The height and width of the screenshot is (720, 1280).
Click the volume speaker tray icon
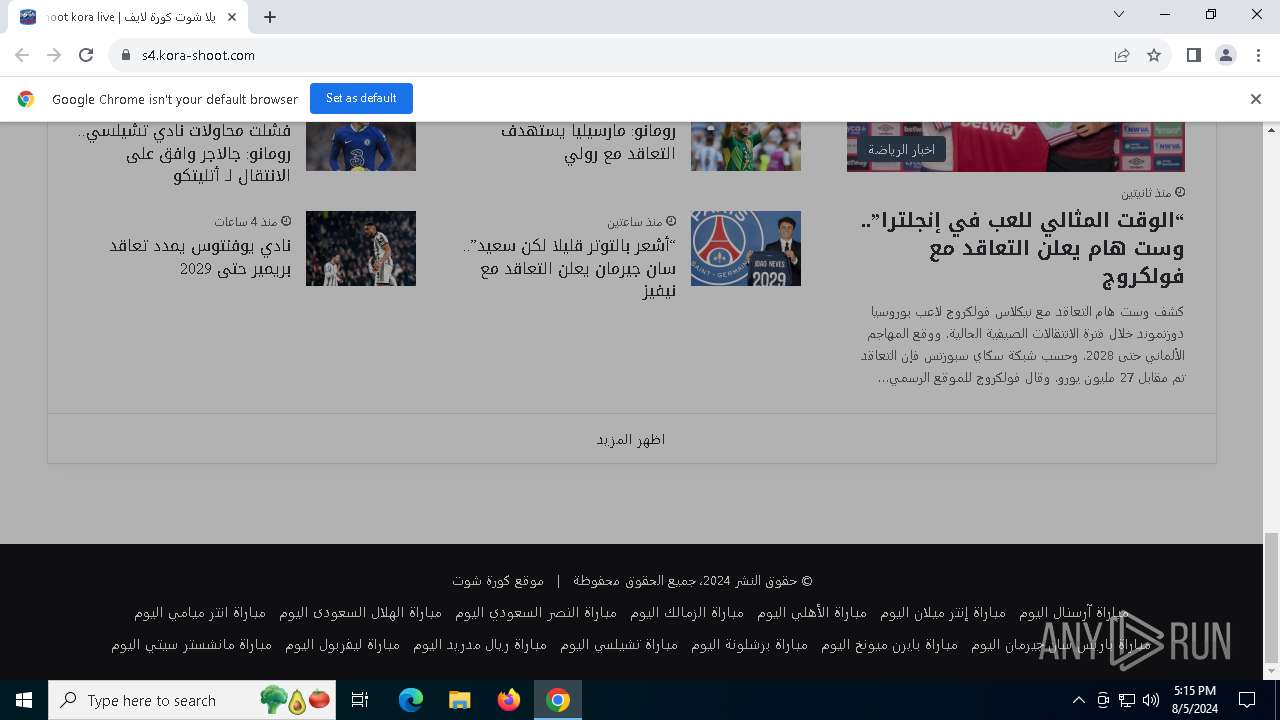click(x=1151, y=700)
